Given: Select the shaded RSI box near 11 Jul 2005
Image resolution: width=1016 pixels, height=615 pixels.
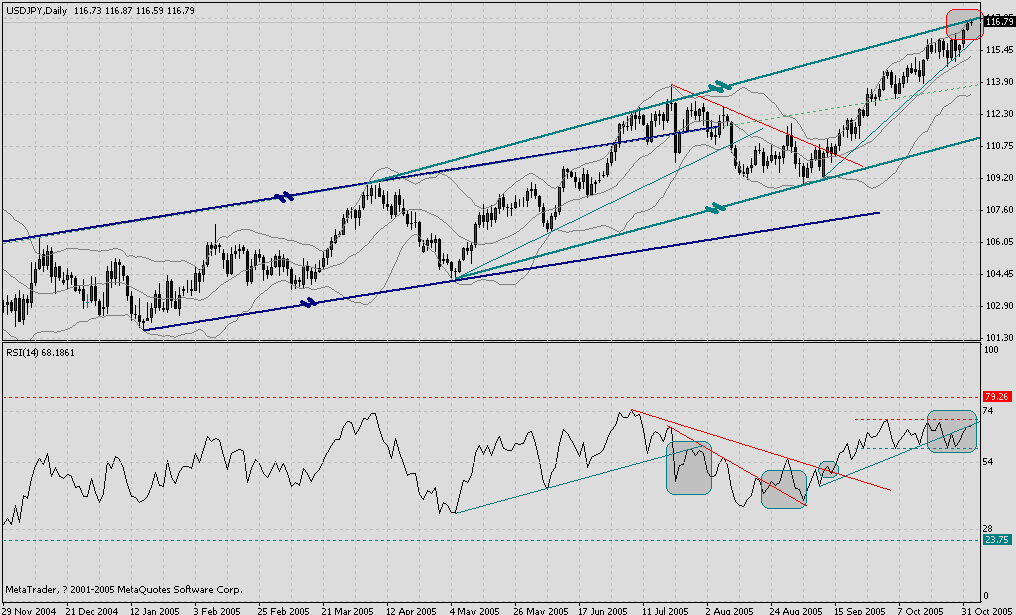Looking at the screenshot, I should (x=689, y=468).
